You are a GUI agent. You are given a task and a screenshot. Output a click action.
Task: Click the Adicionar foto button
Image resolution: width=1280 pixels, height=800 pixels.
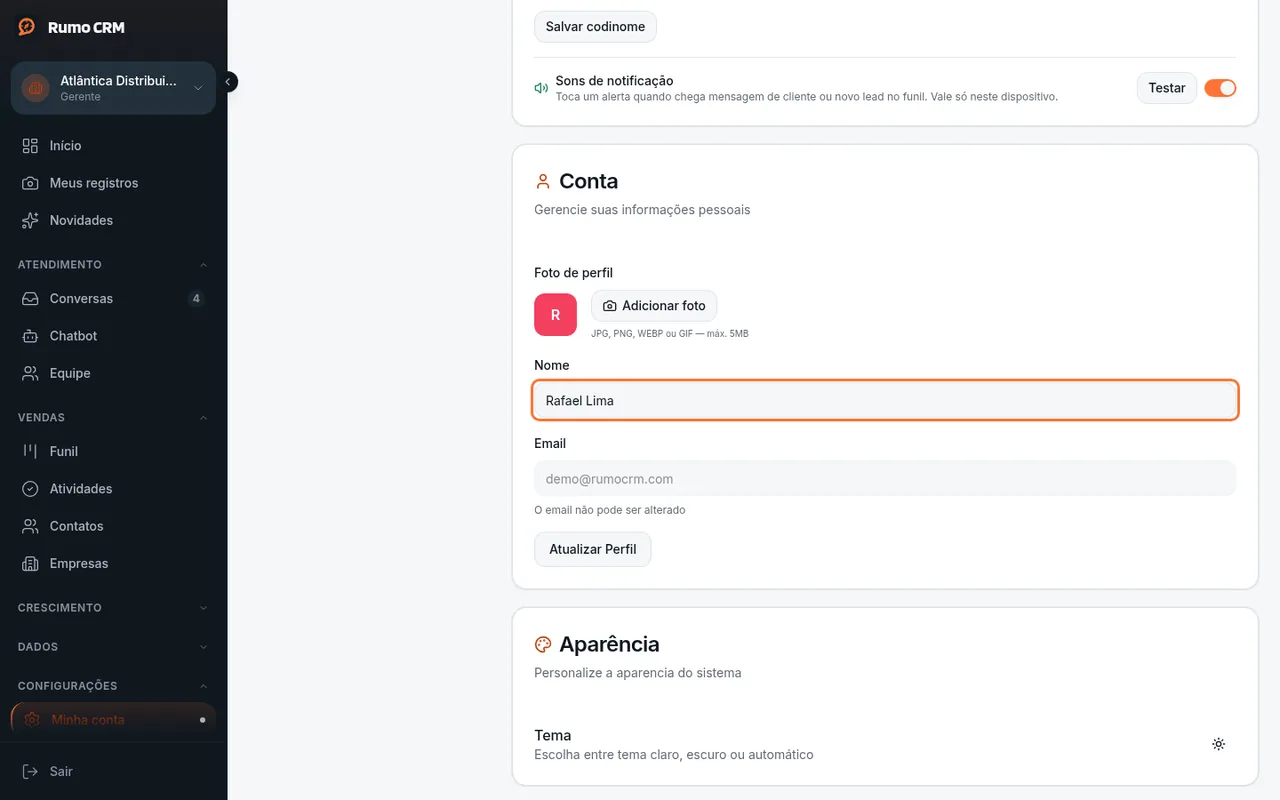pos(654,306)
